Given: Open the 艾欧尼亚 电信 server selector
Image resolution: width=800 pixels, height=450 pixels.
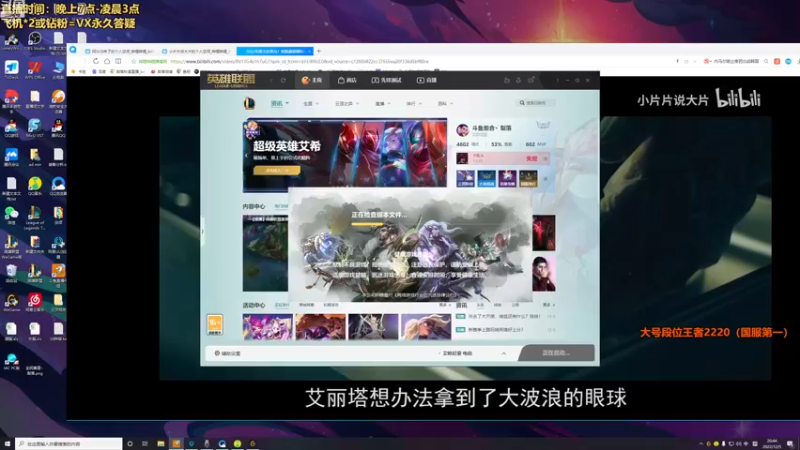Looking at the screenshot, I should pos(458,353).
